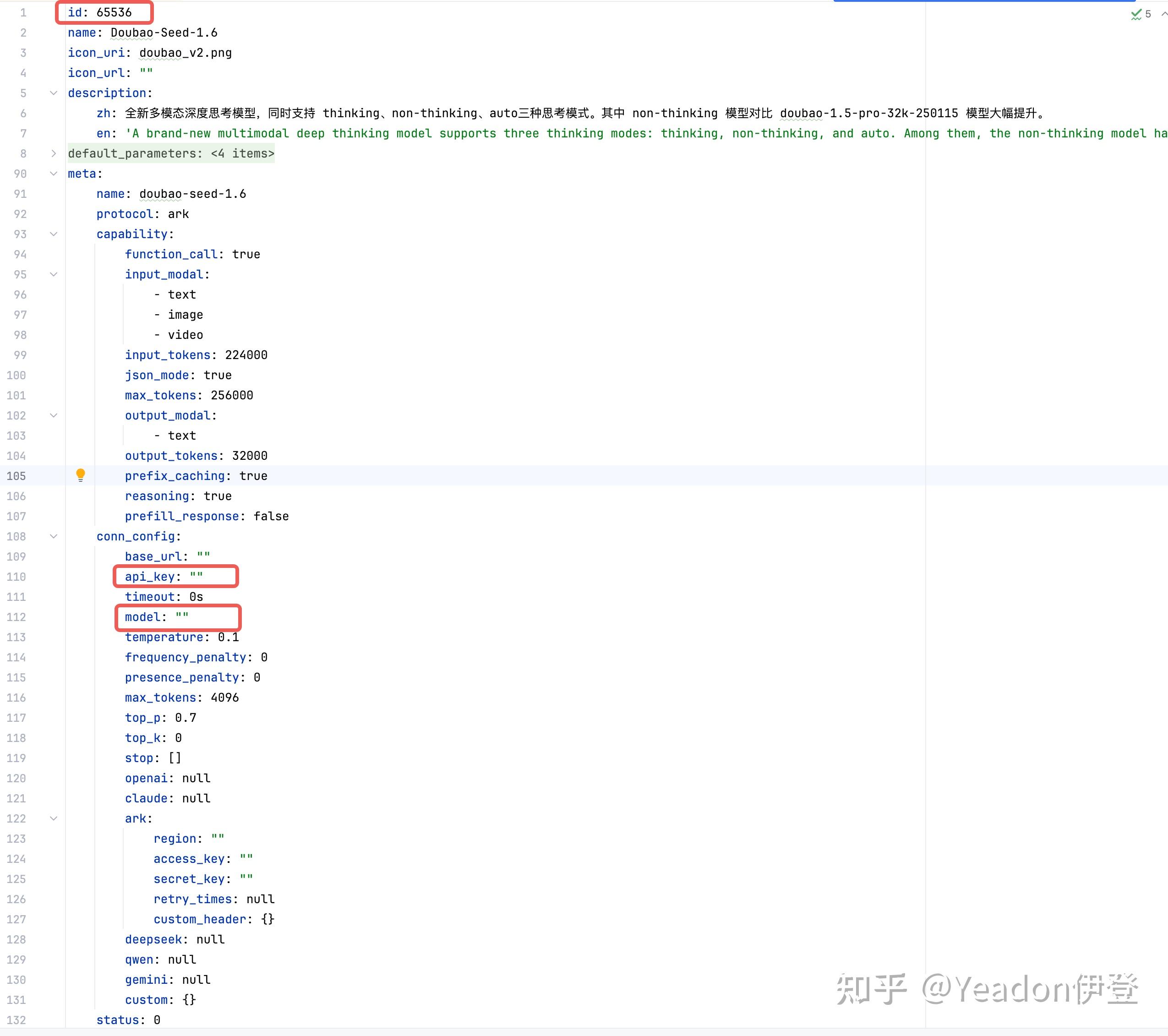Viewport: 1168px width, 1036px height.
Task: Click line number 132 in gutter
Action: click(16, 1020)
